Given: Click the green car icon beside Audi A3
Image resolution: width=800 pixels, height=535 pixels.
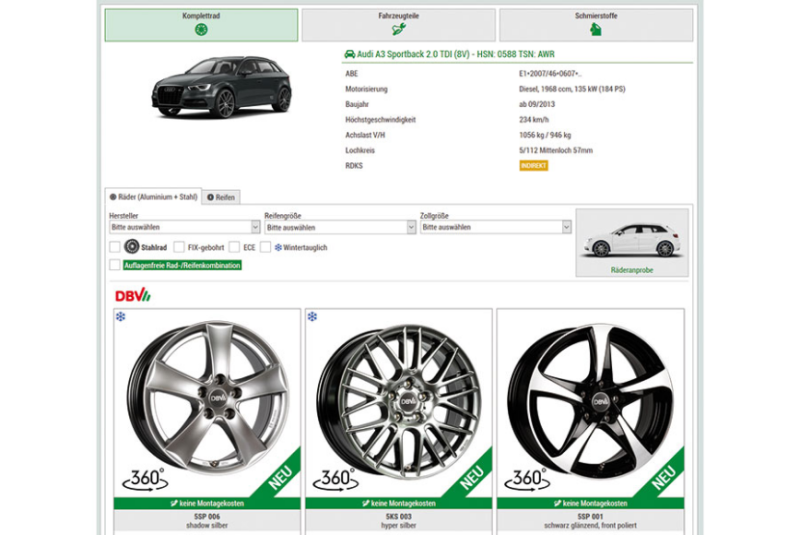Looking at the screenshot, I should pos(349,53).
